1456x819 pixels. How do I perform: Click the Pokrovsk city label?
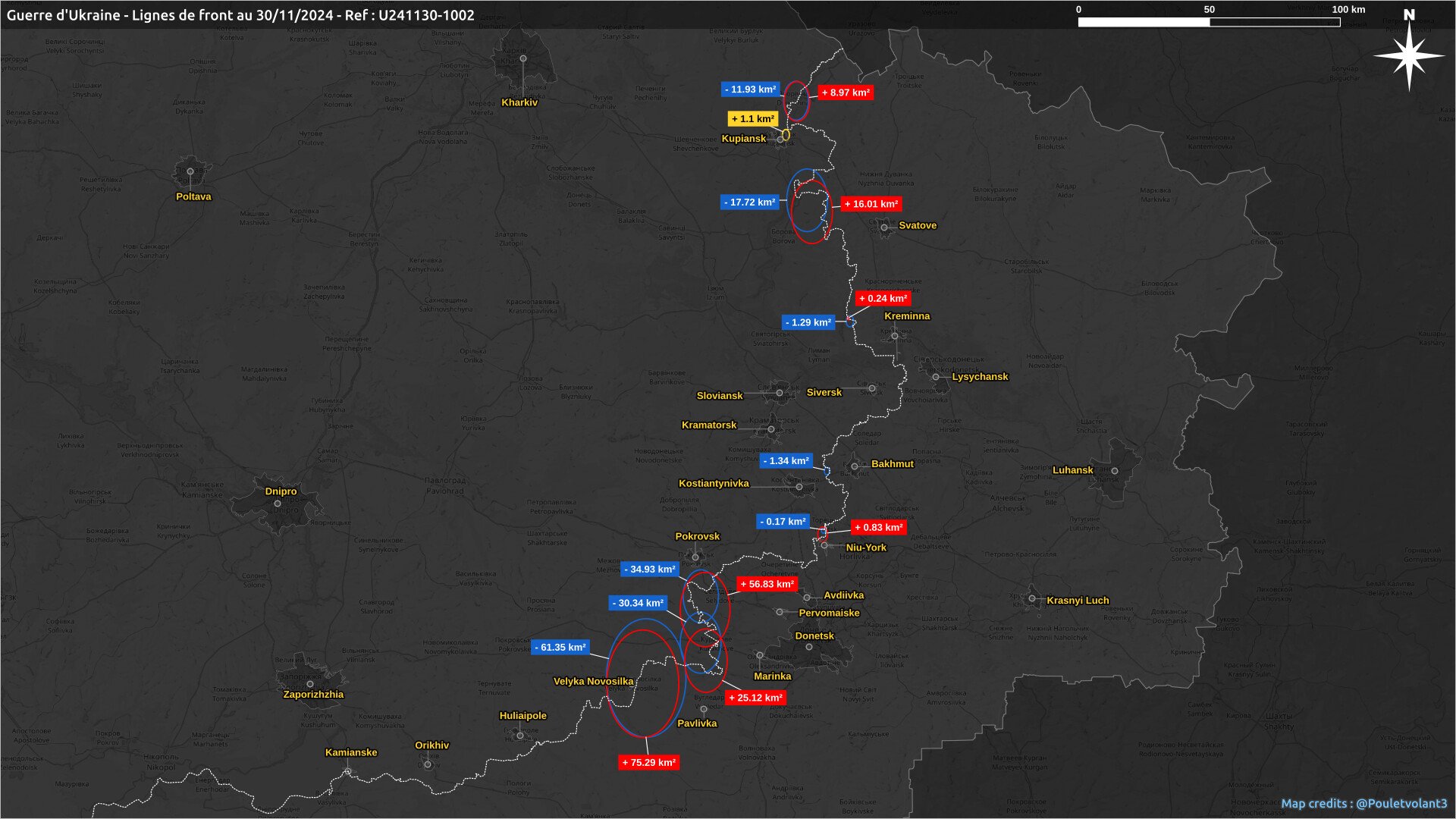[698, 536]
